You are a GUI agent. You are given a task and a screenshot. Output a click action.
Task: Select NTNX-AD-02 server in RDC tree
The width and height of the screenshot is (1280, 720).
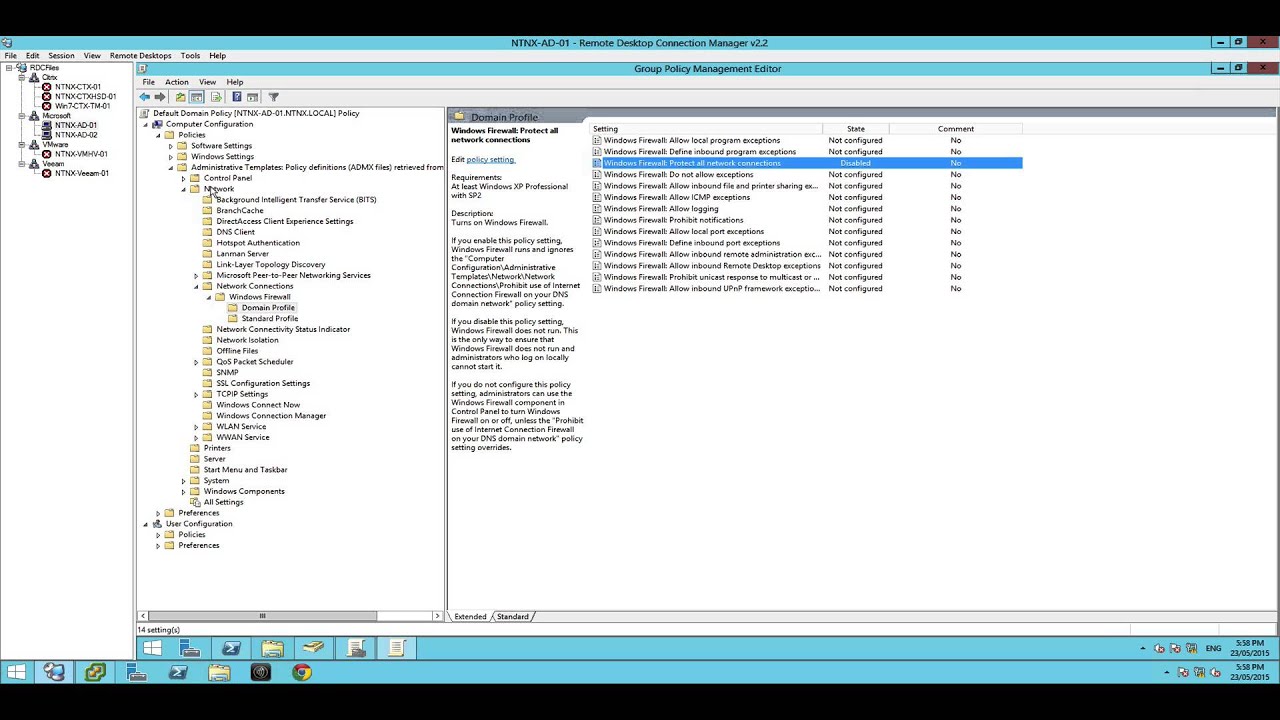pyautogui.click(x=76, y=135)
